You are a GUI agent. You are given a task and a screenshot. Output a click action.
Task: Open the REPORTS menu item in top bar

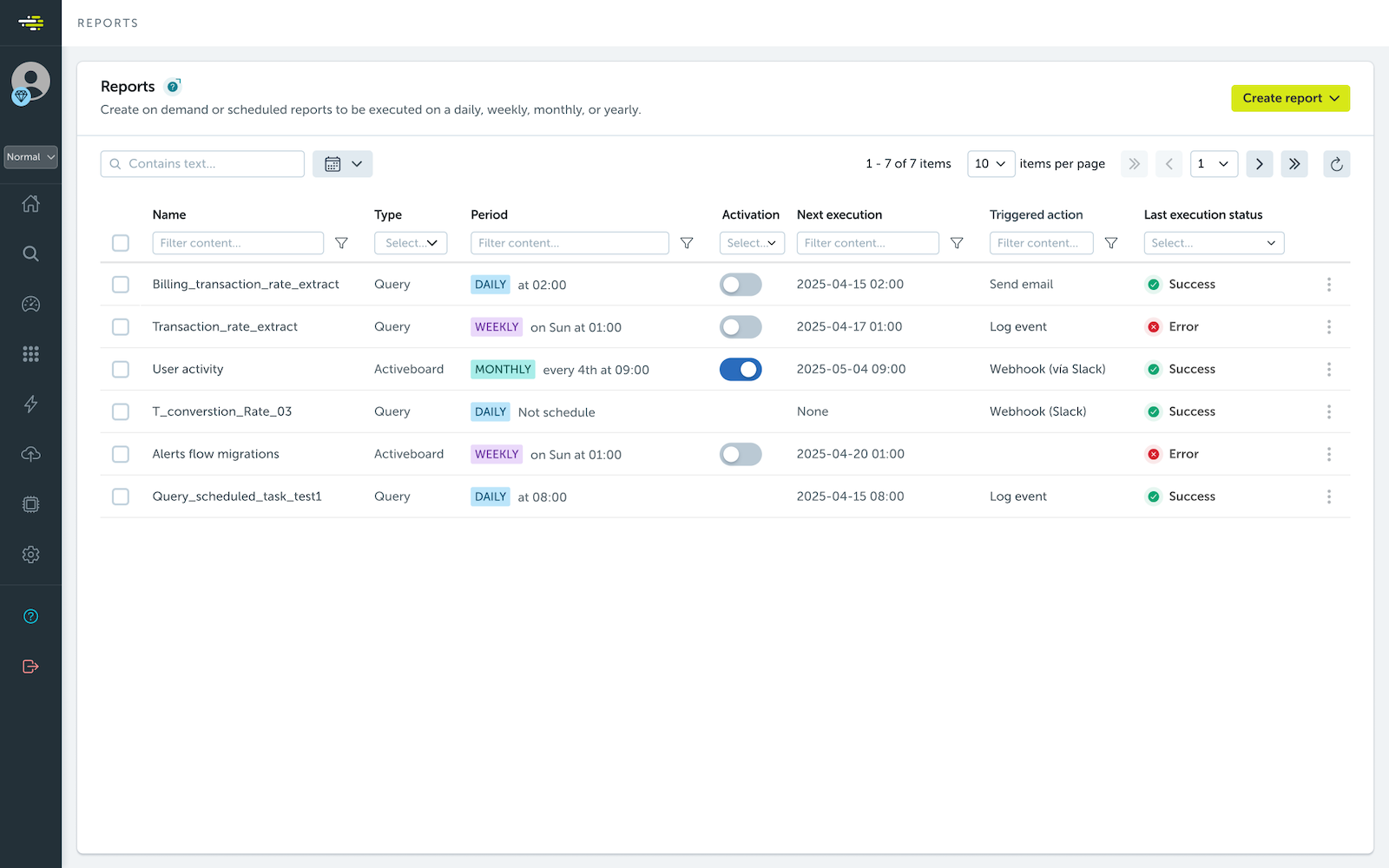tap(108, 23)
